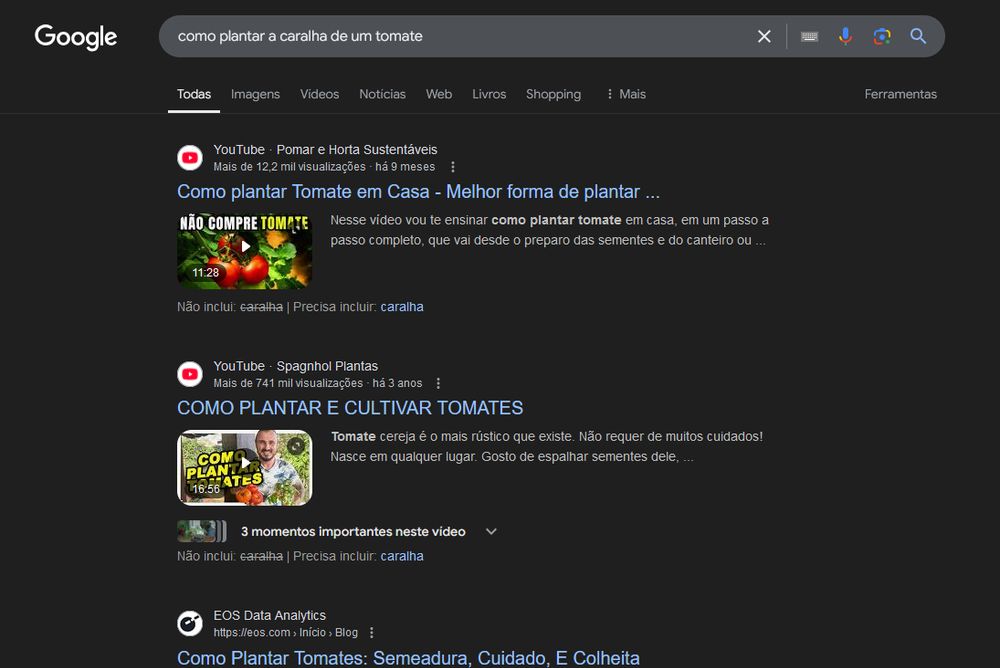1000x668 pixels.
Task: Click EOS Data Analytics source name
Action: coord(269,616)
